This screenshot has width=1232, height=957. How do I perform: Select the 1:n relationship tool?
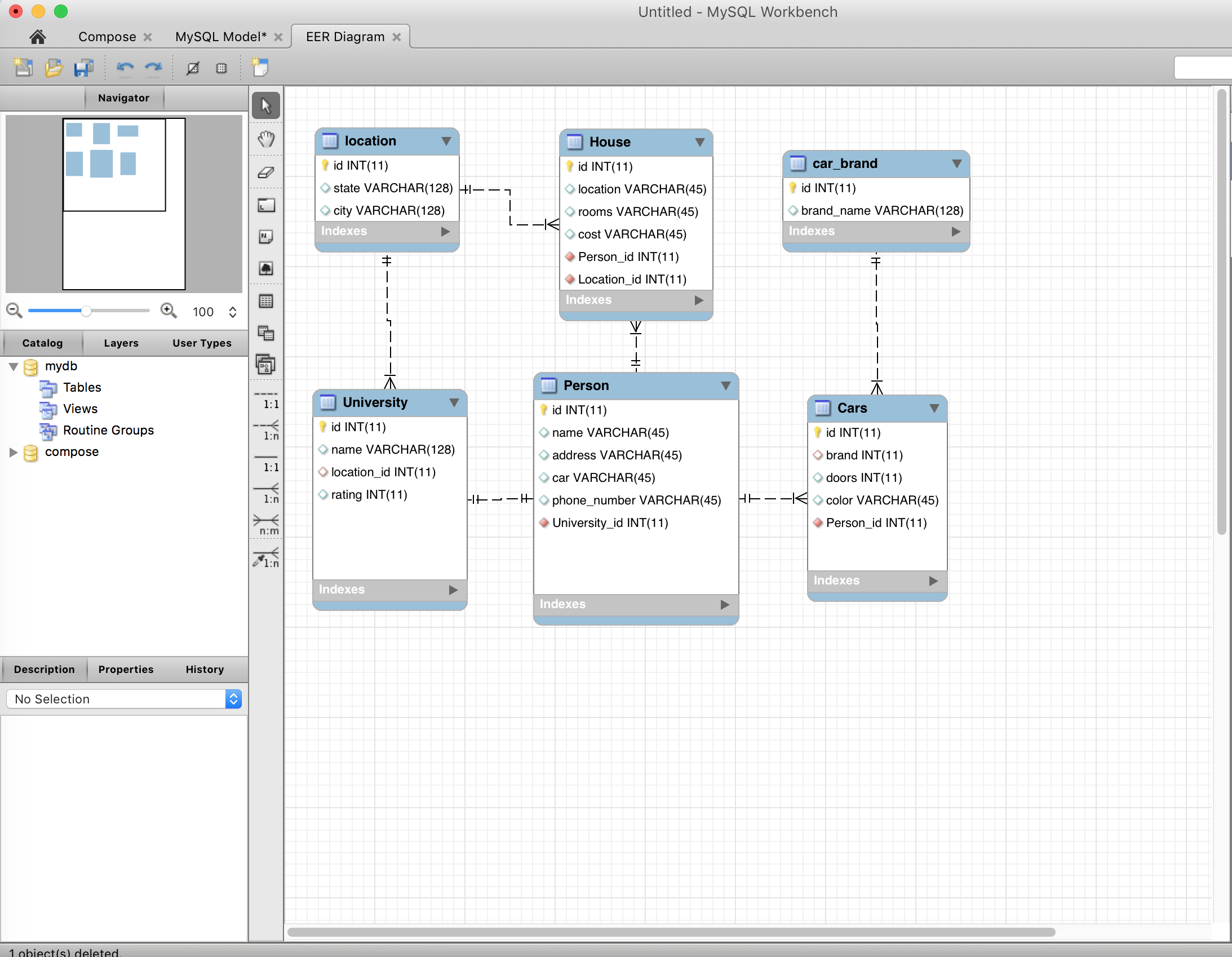point(266,498)
